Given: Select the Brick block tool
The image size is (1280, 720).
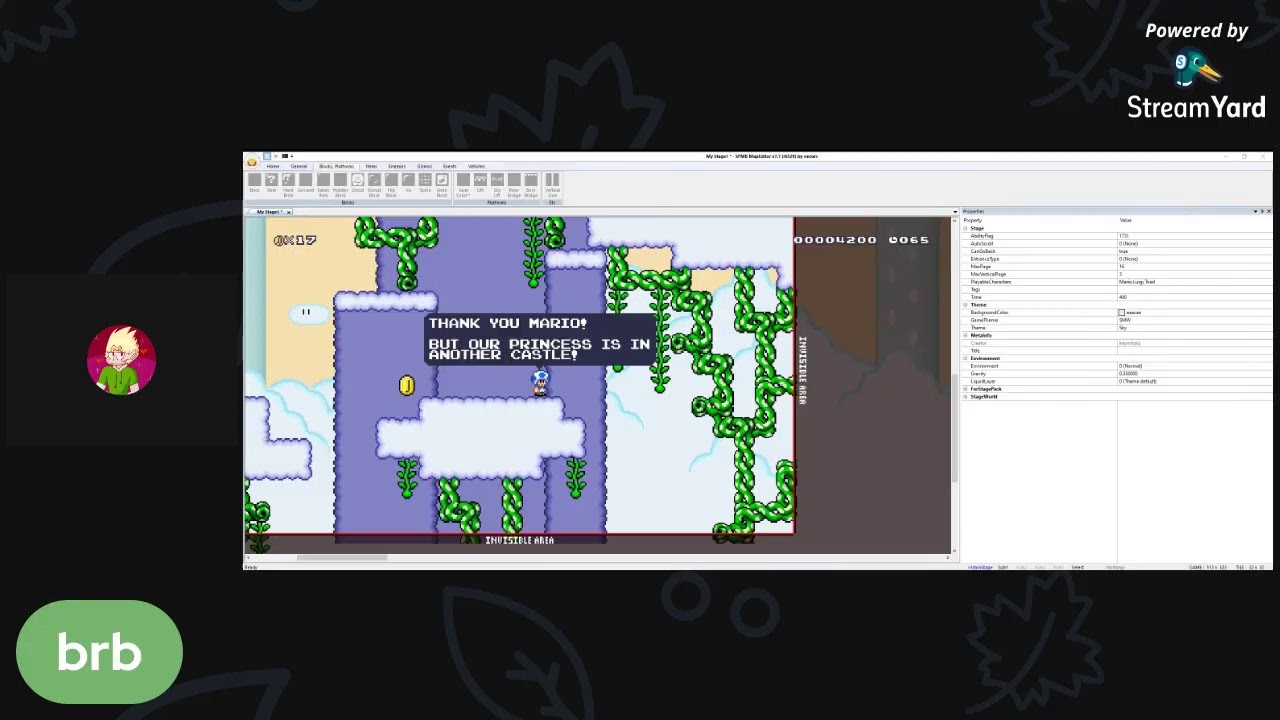Looking at the screenshot, I should point(254,184).
